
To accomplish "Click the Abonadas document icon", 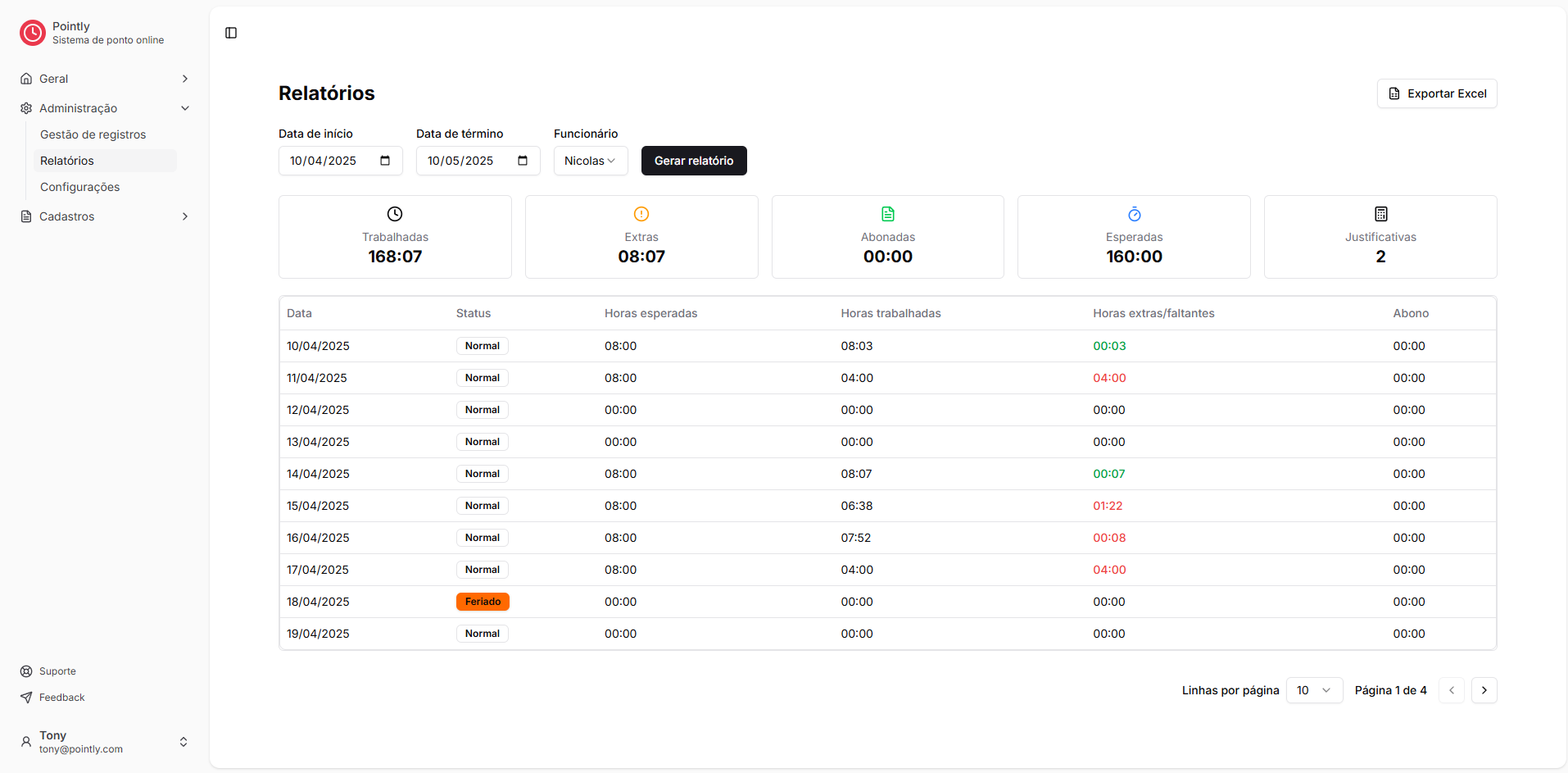I will coord(887,214).
